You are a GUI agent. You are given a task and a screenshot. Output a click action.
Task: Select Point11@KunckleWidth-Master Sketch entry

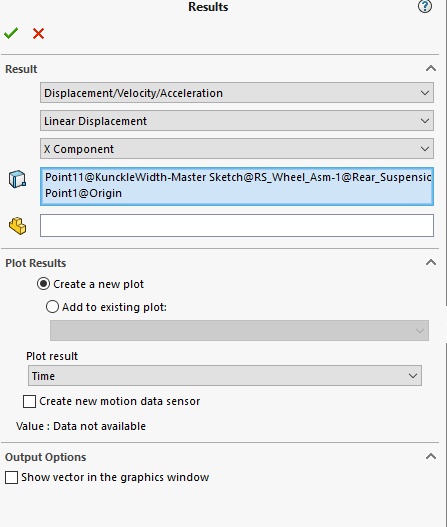point(238,177)
